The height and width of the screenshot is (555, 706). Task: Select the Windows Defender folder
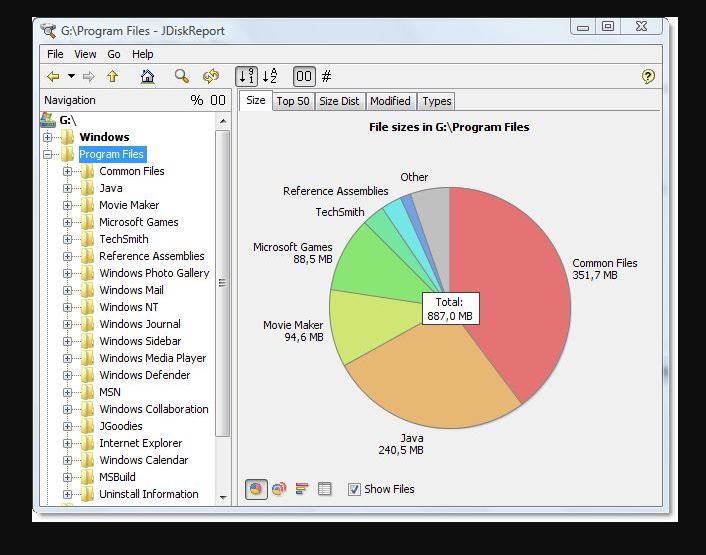click(144, 375)
